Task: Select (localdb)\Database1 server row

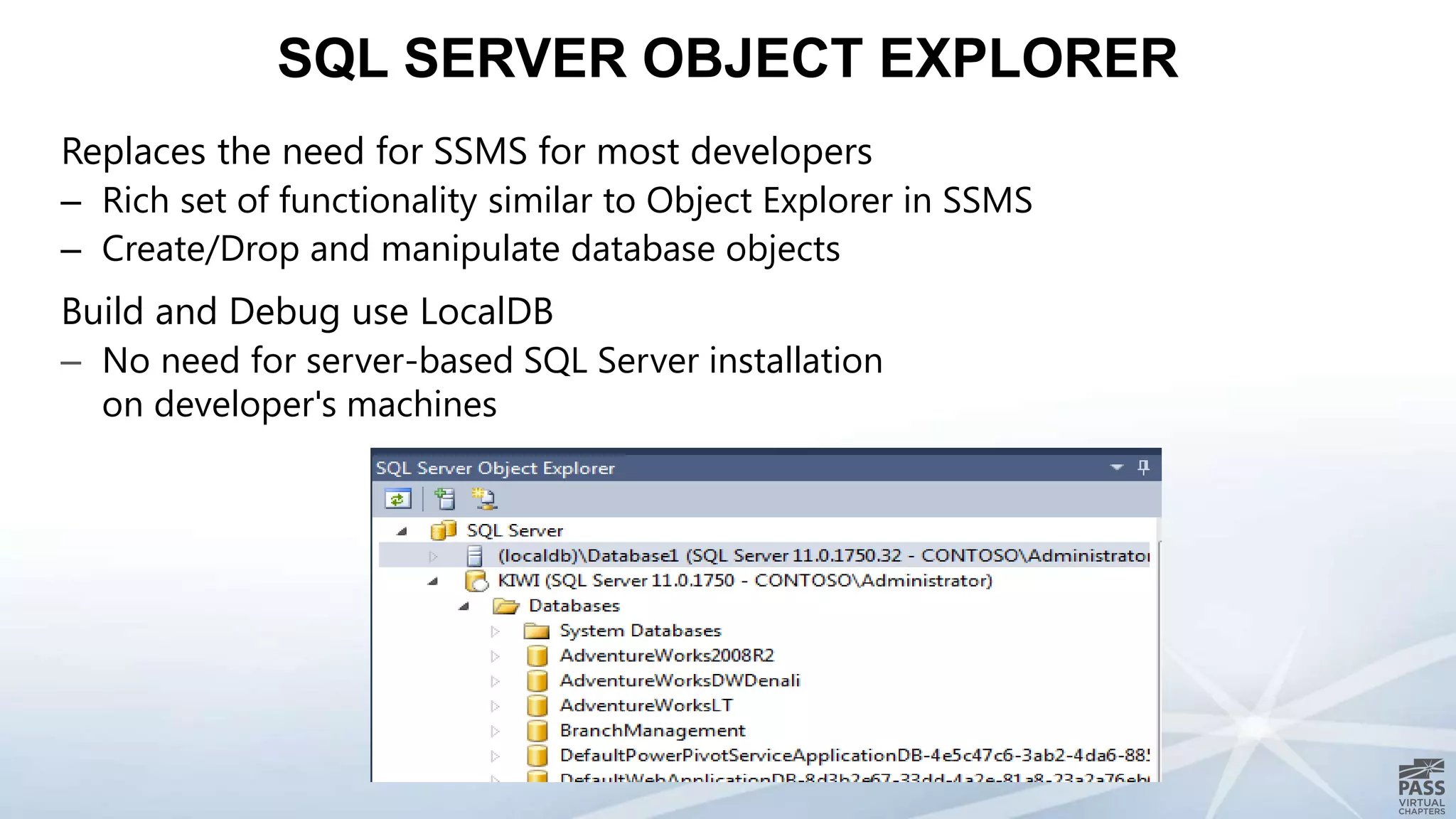Action: 764,555
